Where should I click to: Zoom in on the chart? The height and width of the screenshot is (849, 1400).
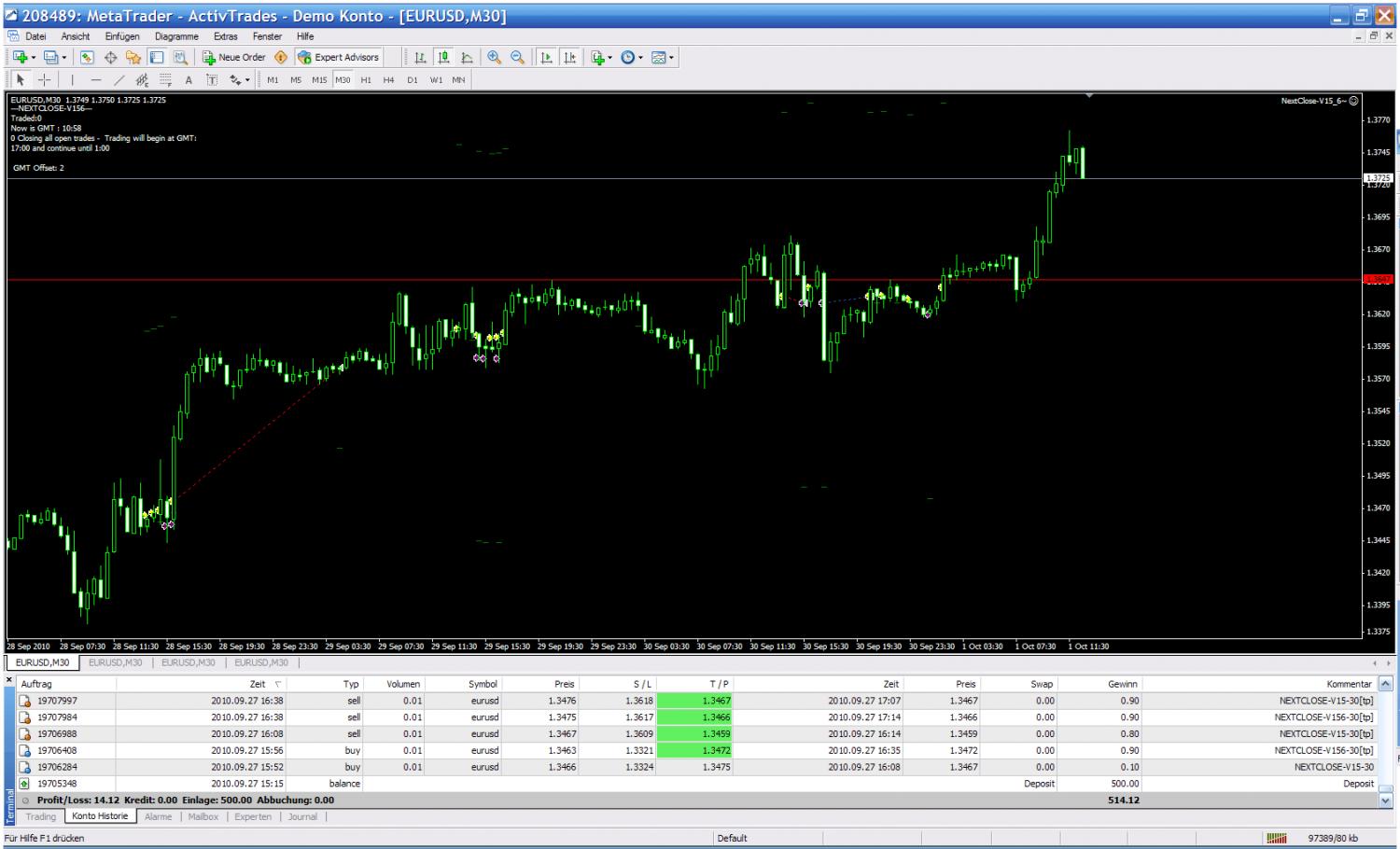(494, 57)
